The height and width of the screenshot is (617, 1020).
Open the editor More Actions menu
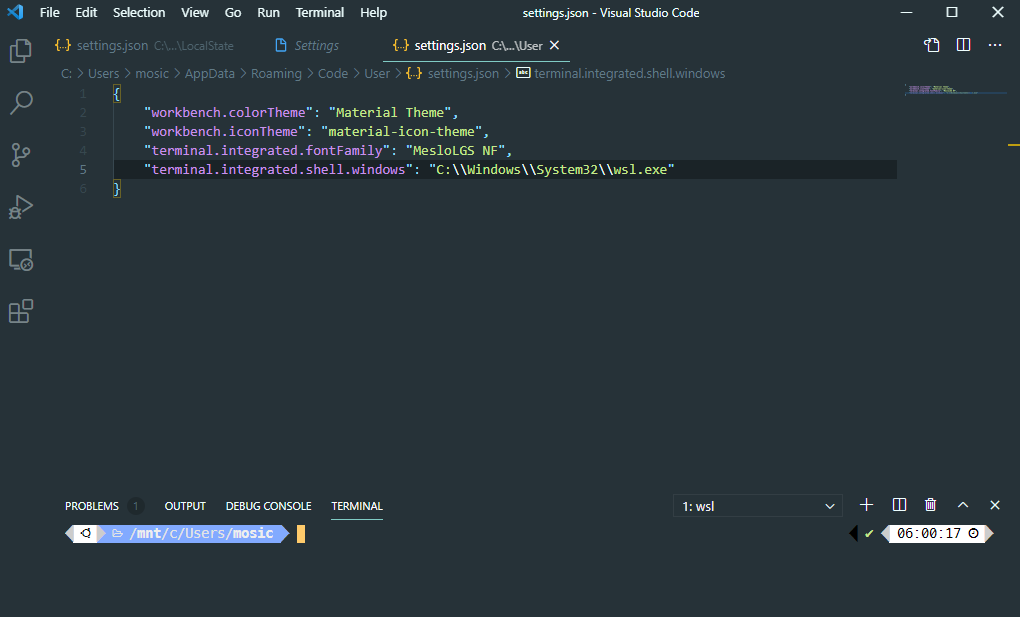[995, 45]
